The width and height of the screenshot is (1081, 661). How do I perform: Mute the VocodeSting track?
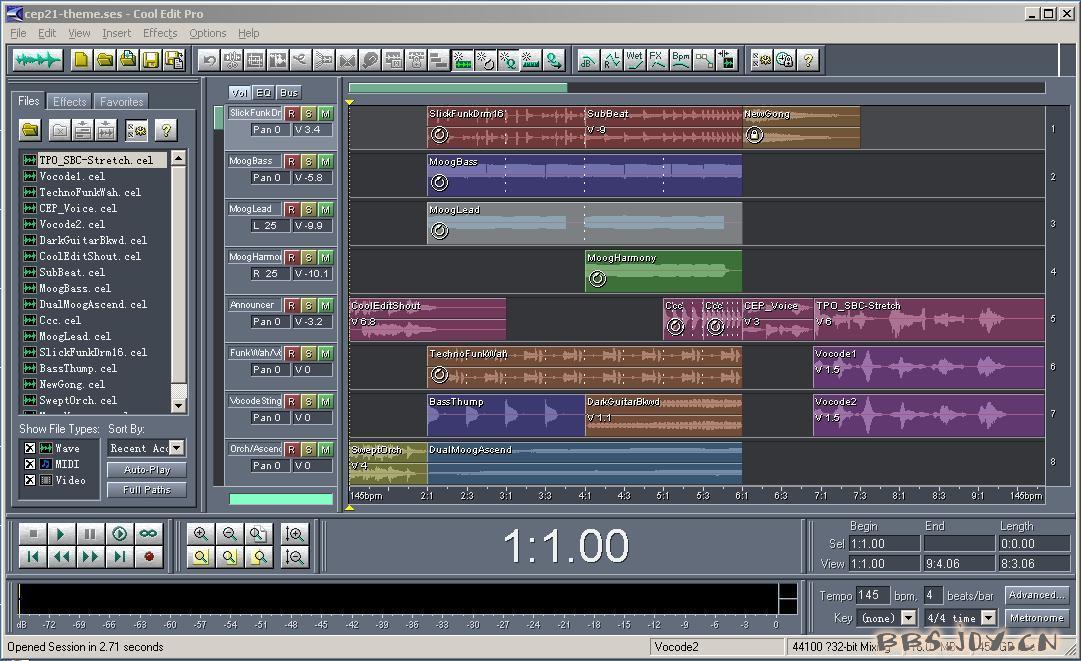click(325, 401)
